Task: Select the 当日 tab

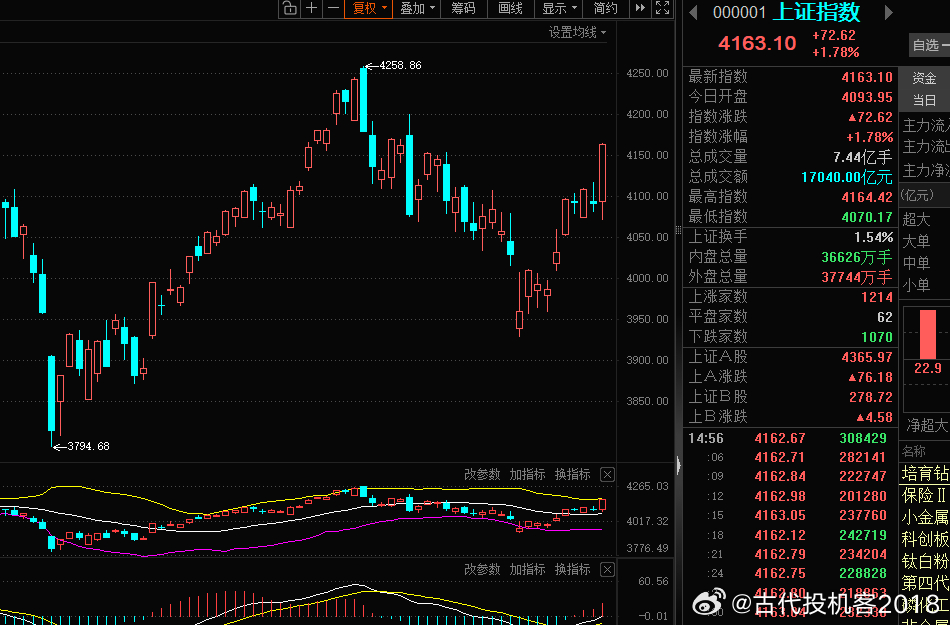Action: 925,100
